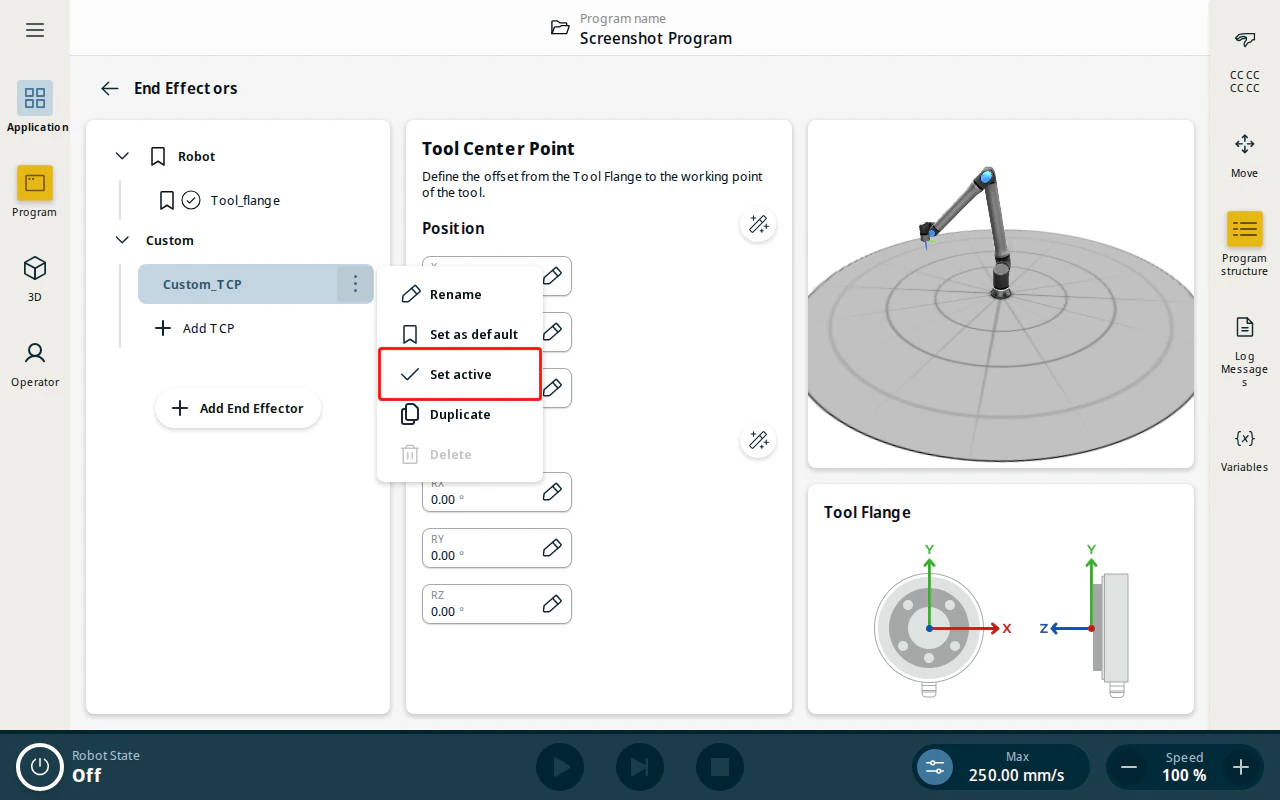Viewport: 1280px width, 800px height.
Task: Click the Add End Effector button
Action: [238, 408]
